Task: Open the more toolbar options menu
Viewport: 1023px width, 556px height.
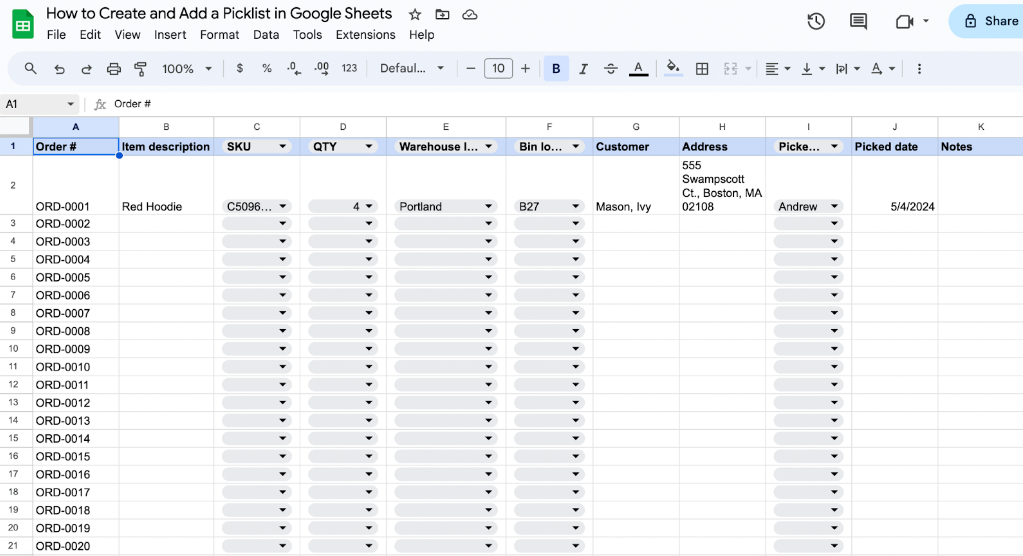Action: click(x=919, y=69)
